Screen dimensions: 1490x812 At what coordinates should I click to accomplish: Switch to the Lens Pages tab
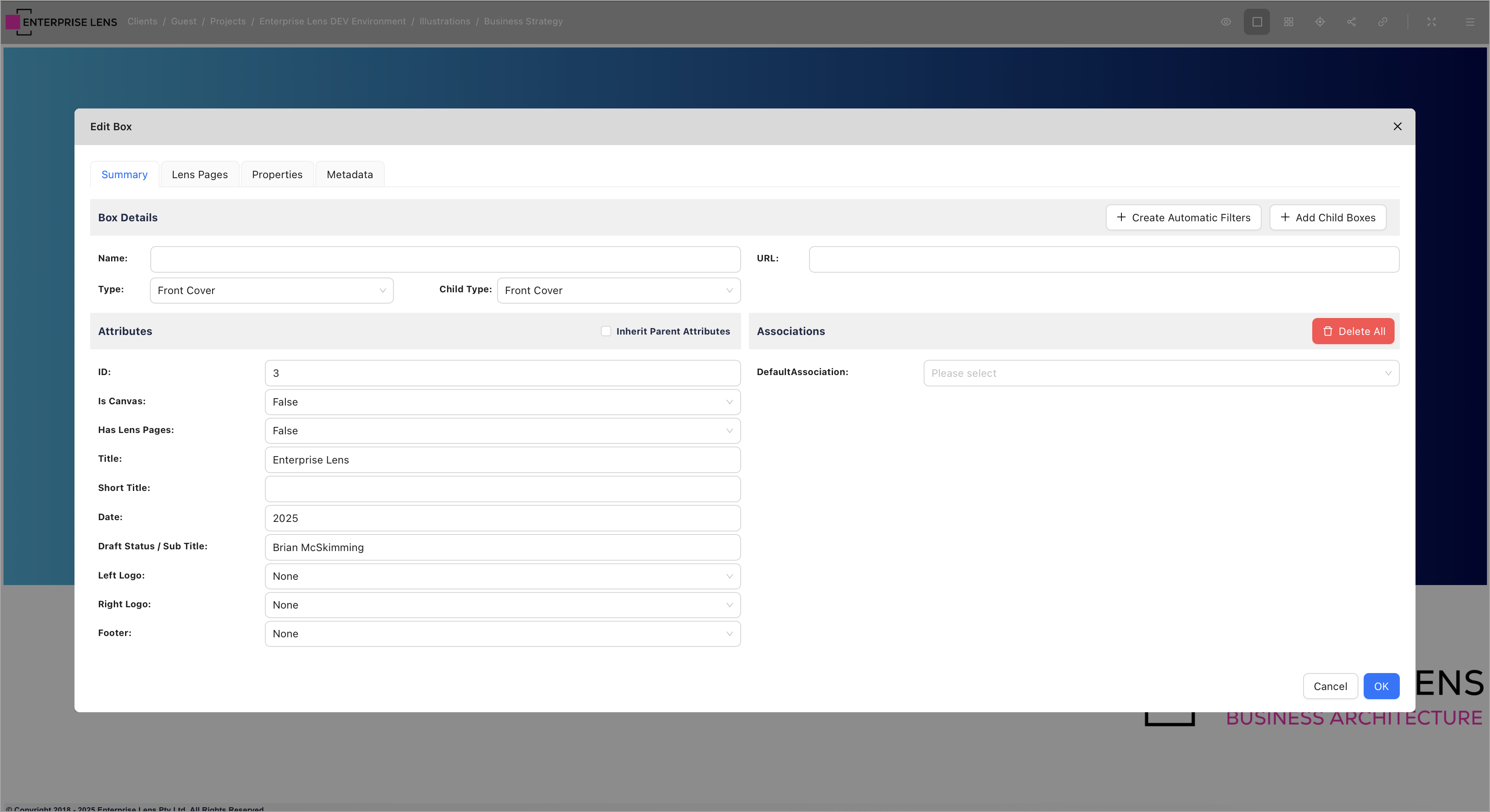tap(200, 175)
